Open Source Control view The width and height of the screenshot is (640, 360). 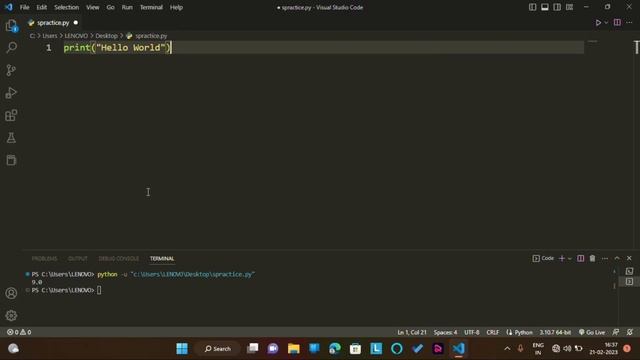coord(11,70)
